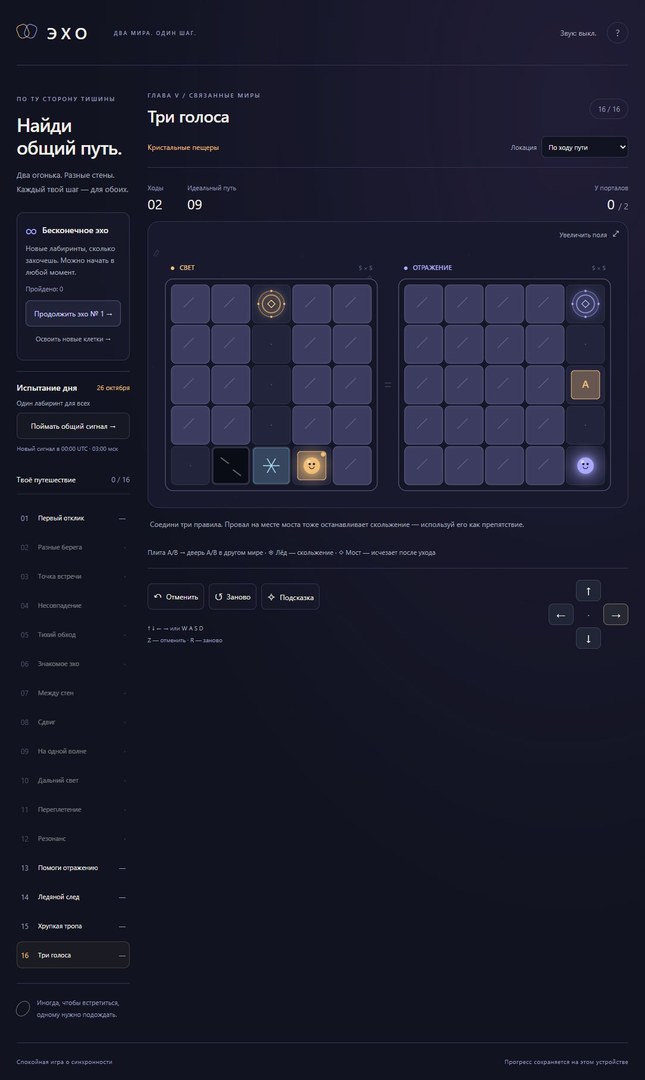Expand the board with Увеличить поля
The height and width of the screenshot is (1080, 645).
tap(589, 234)
